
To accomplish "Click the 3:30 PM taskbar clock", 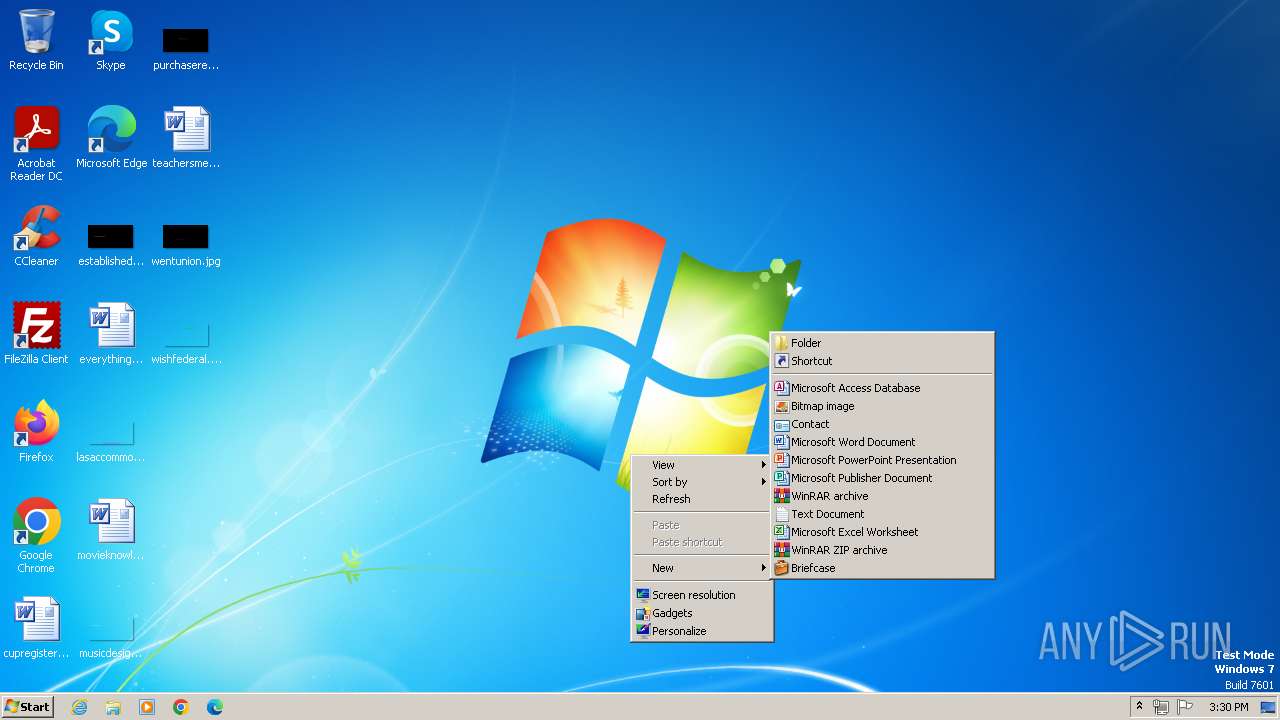I will [x=1228, y=707].
